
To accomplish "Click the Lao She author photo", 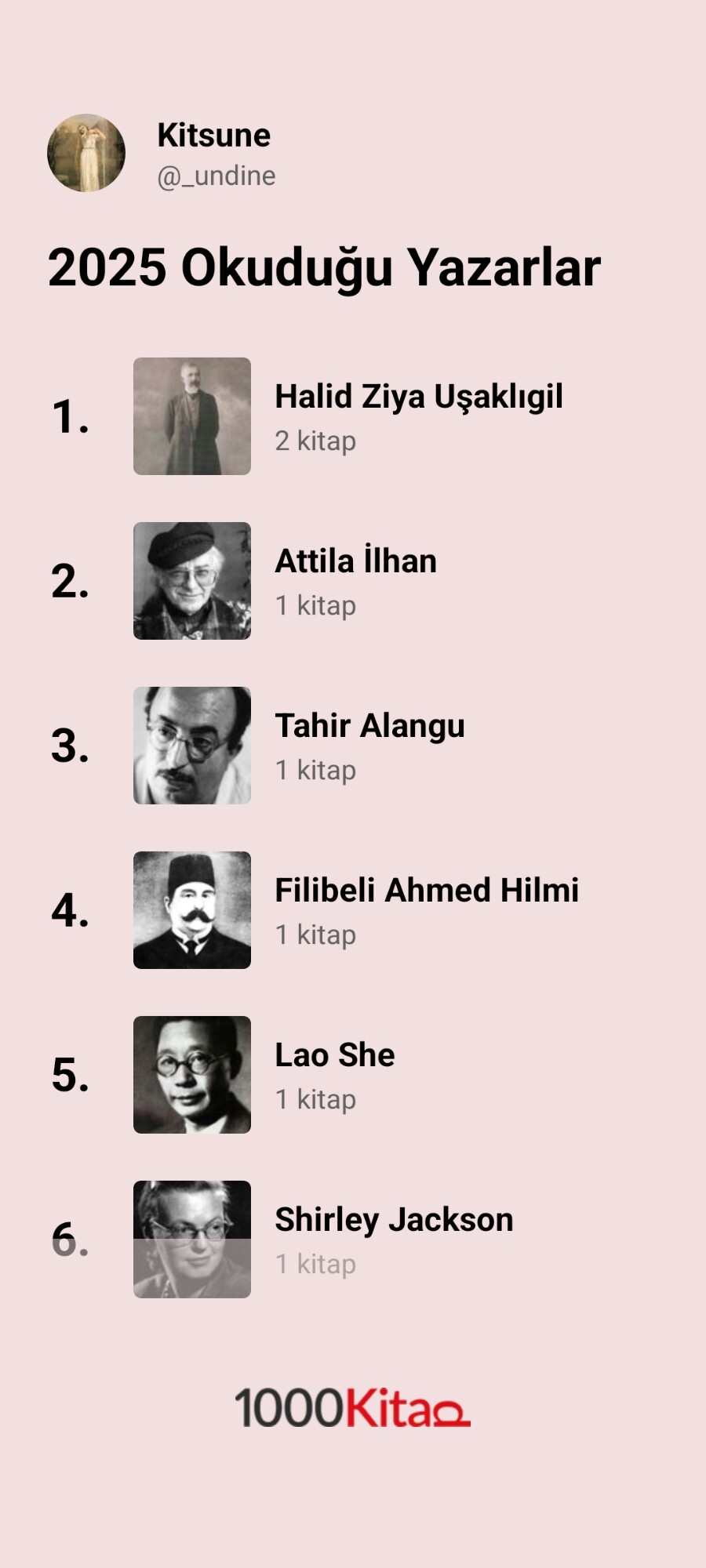I will coord(192,1075).
